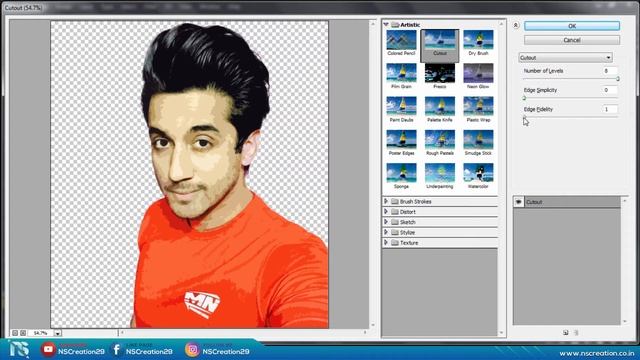Click the Edge Fidelity value field
Screen dimensions: 640x360
tap(610, 109)
